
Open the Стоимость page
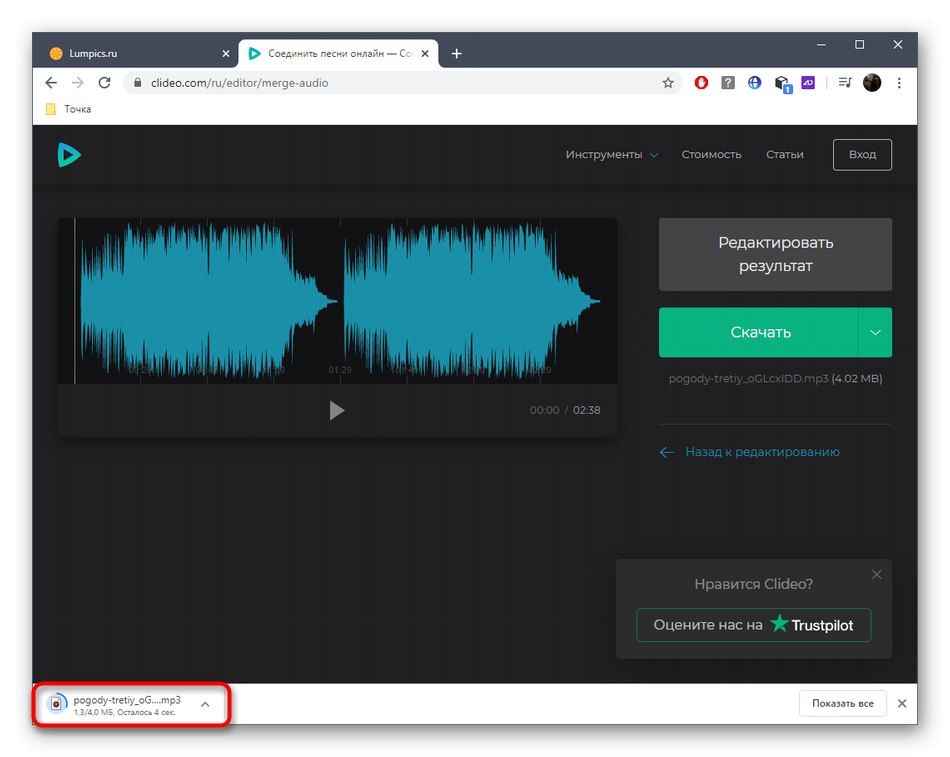pyautogui.click(x=711, y=155)
